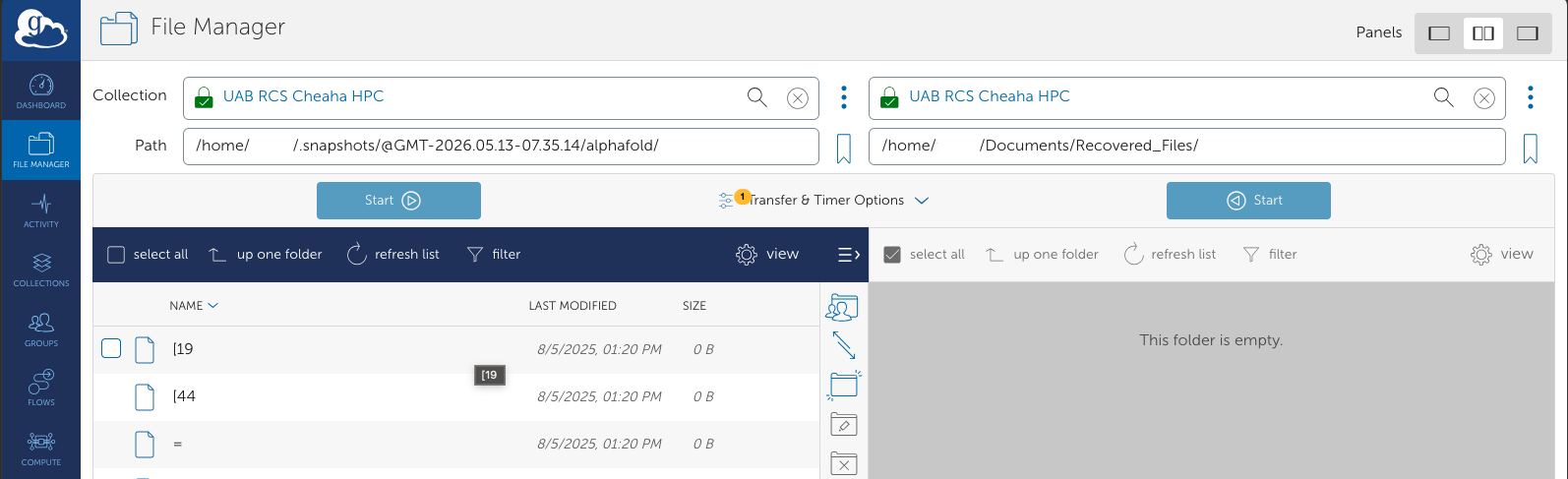Screen dimensions: 1568x479
Task: Go up one folder in right panel
Action: (x=1043, y=255)
